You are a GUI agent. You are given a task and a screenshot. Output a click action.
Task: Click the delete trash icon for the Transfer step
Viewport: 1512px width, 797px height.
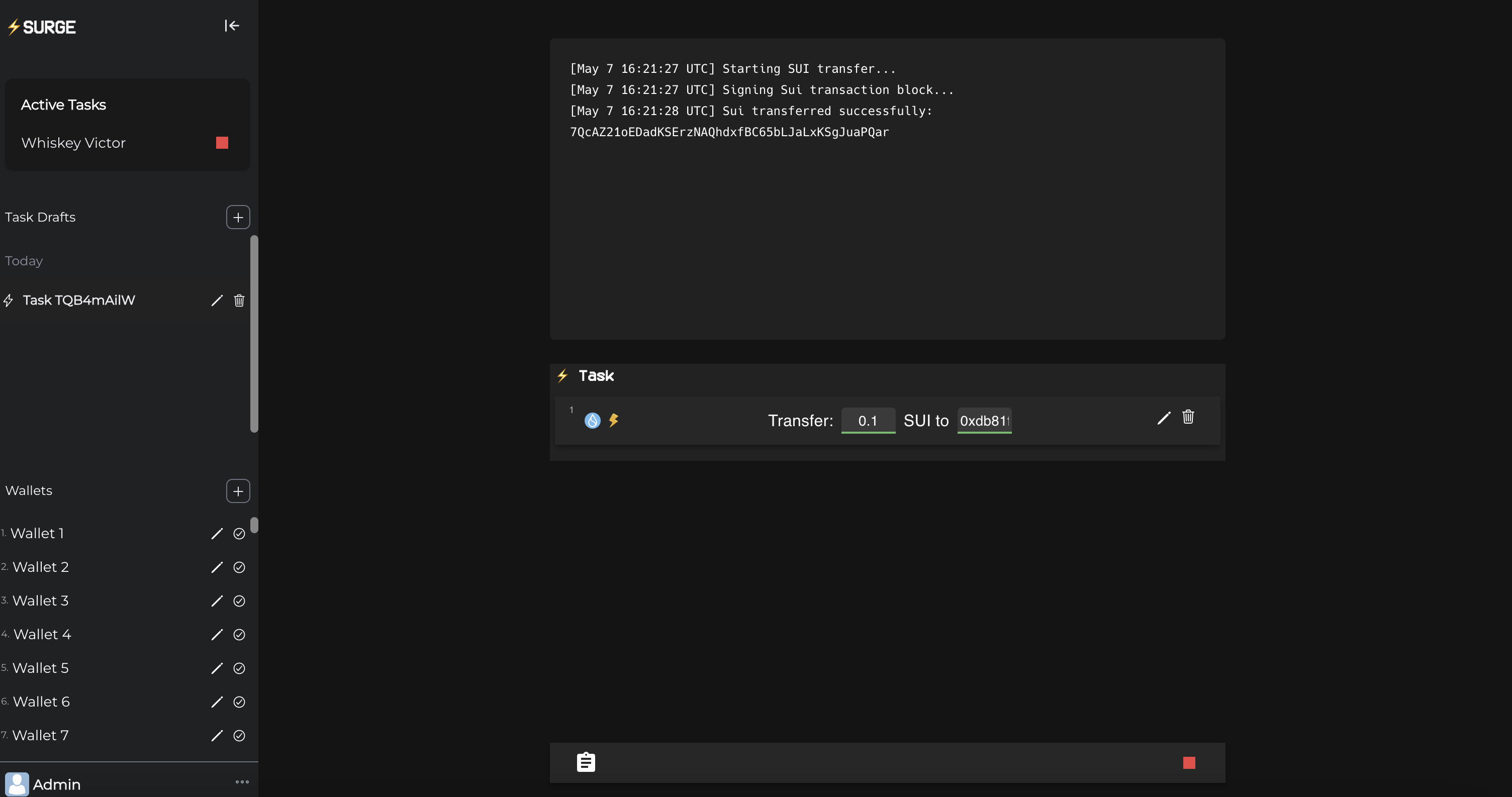pos(1188,417)
